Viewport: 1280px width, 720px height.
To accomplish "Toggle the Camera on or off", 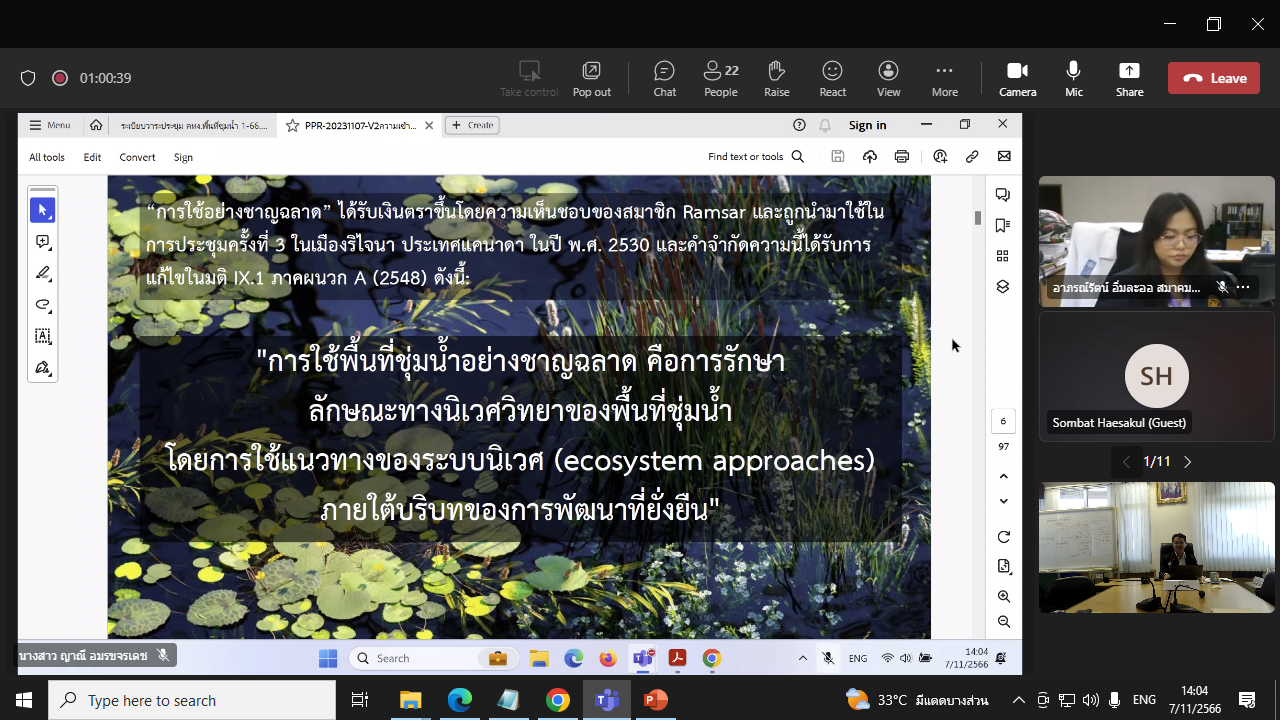I will coord(1017,78).
